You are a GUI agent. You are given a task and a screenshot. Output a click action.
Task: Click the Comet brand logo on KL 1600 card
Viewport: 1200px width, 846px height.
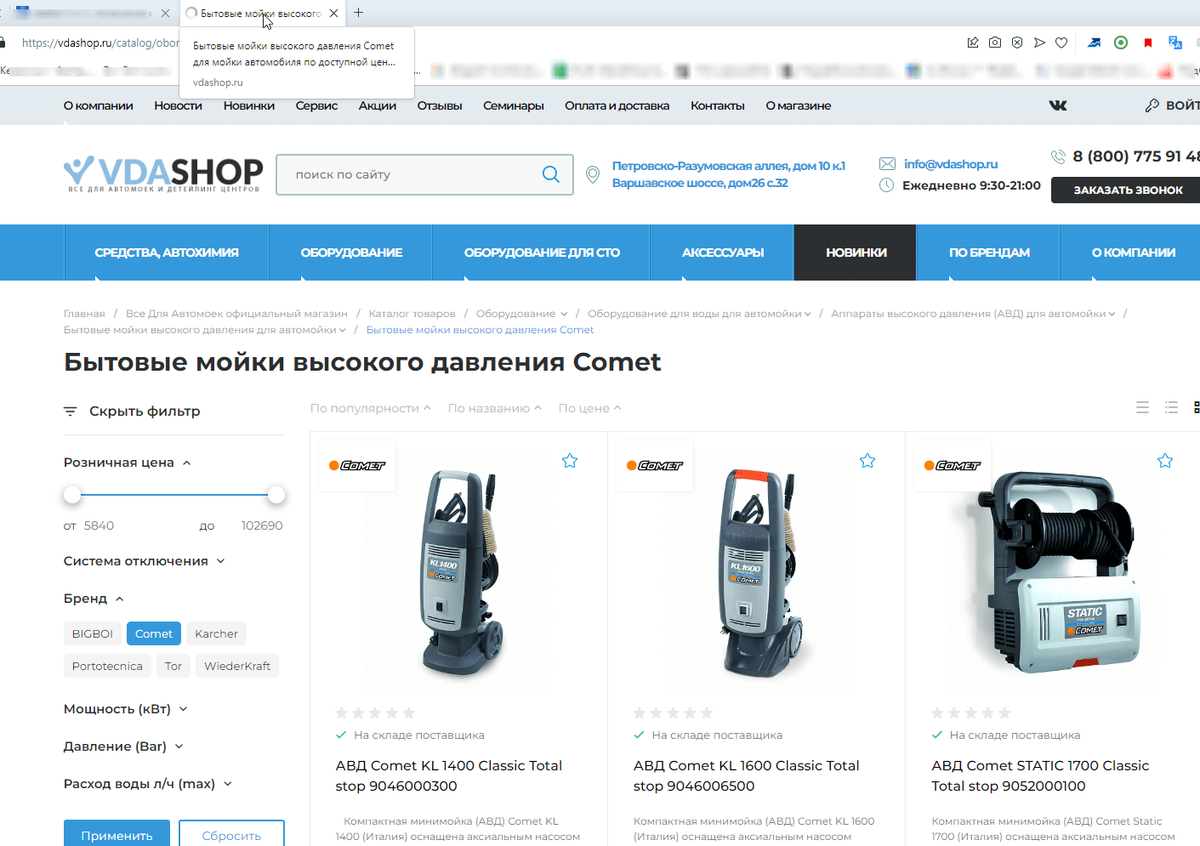tap(655, 466)
